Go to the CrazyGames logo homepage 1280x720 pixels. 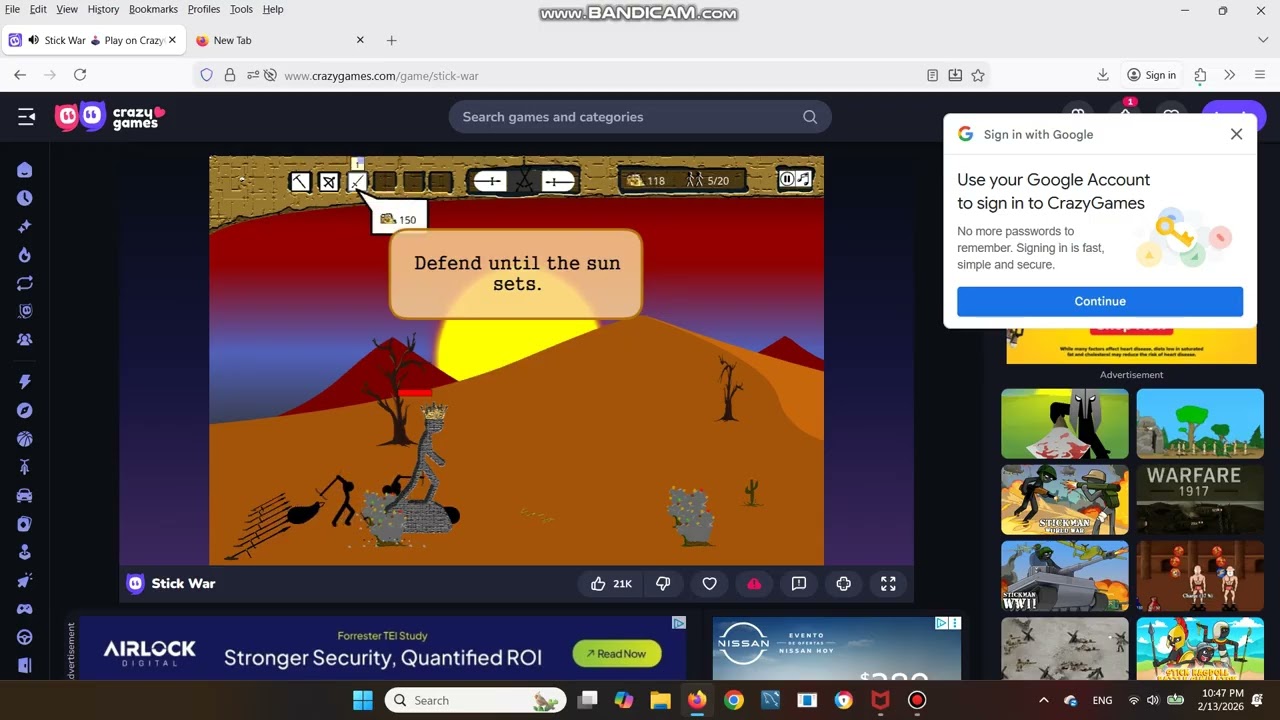tap(110, 117)
